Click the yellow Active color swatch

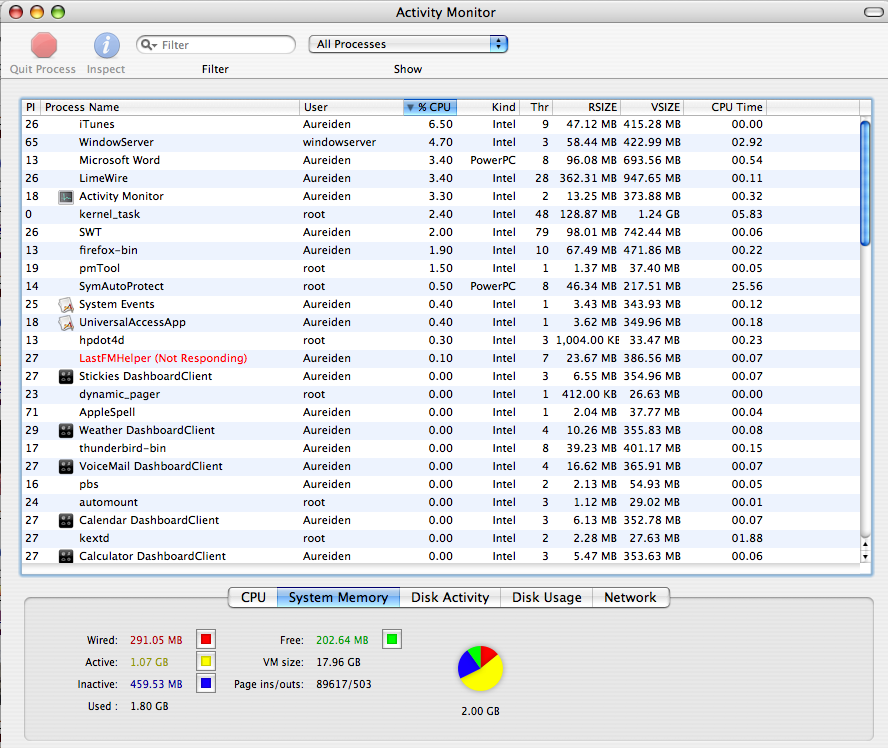click(x=206, y=661)
